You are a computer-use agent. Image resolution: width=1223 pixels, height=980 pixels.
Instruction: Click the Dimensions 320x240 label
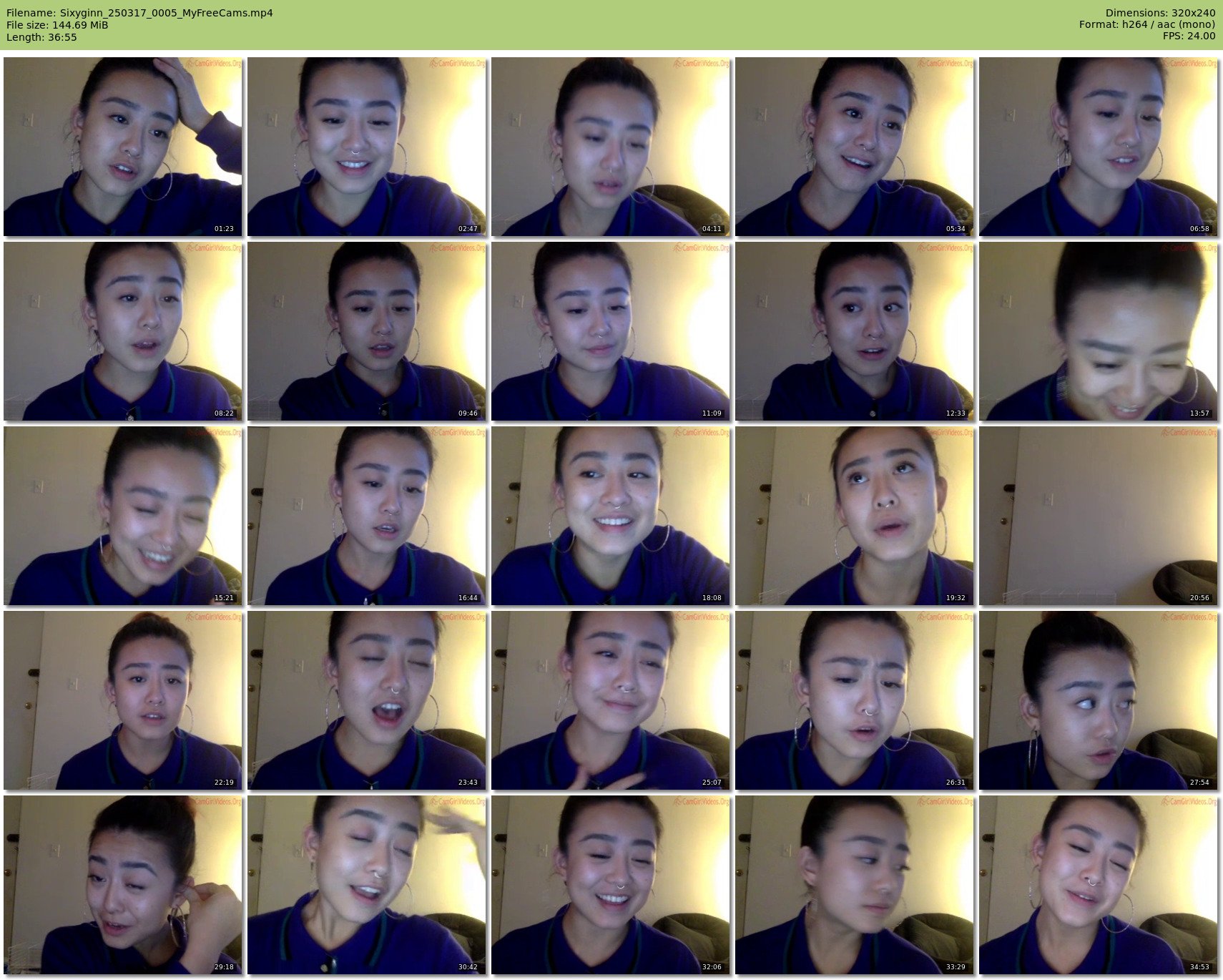pos(1160,13)
